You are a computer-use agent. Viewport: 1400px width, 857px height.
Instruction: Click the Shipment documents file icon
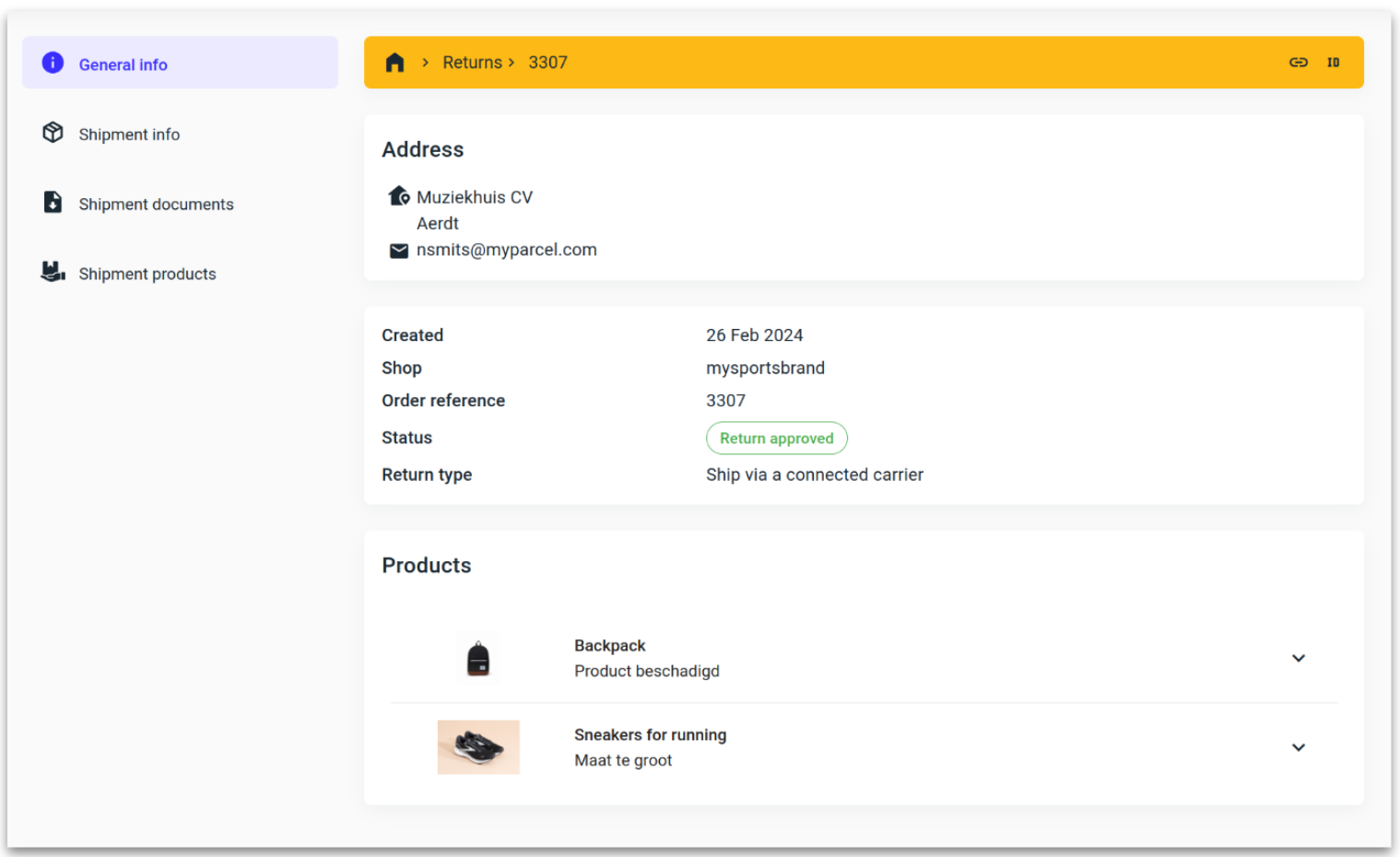(x=53, y=203)
